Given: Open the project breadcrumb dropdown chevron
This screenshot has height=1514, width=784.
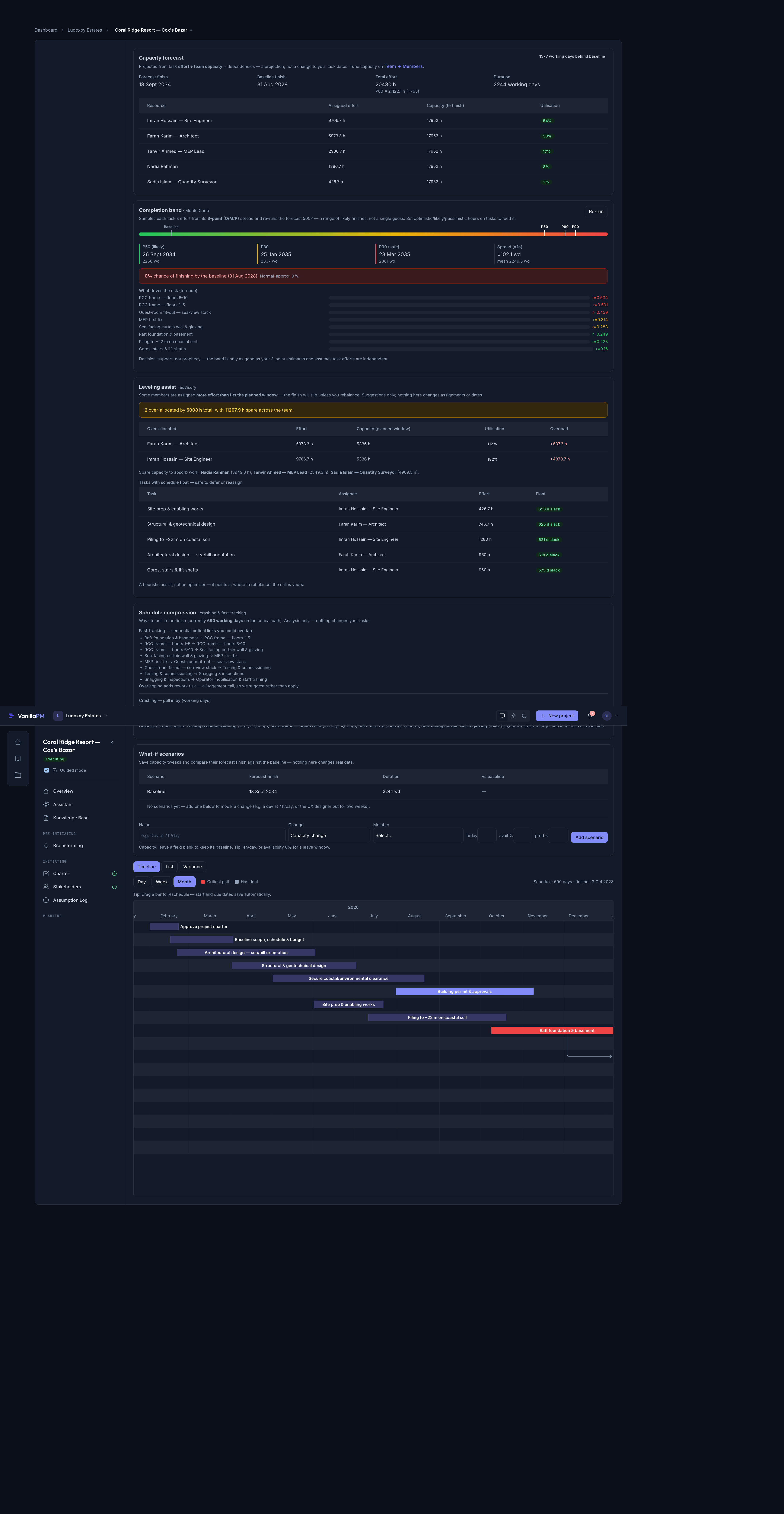Looking at the screenshot, I should [191, 30].
